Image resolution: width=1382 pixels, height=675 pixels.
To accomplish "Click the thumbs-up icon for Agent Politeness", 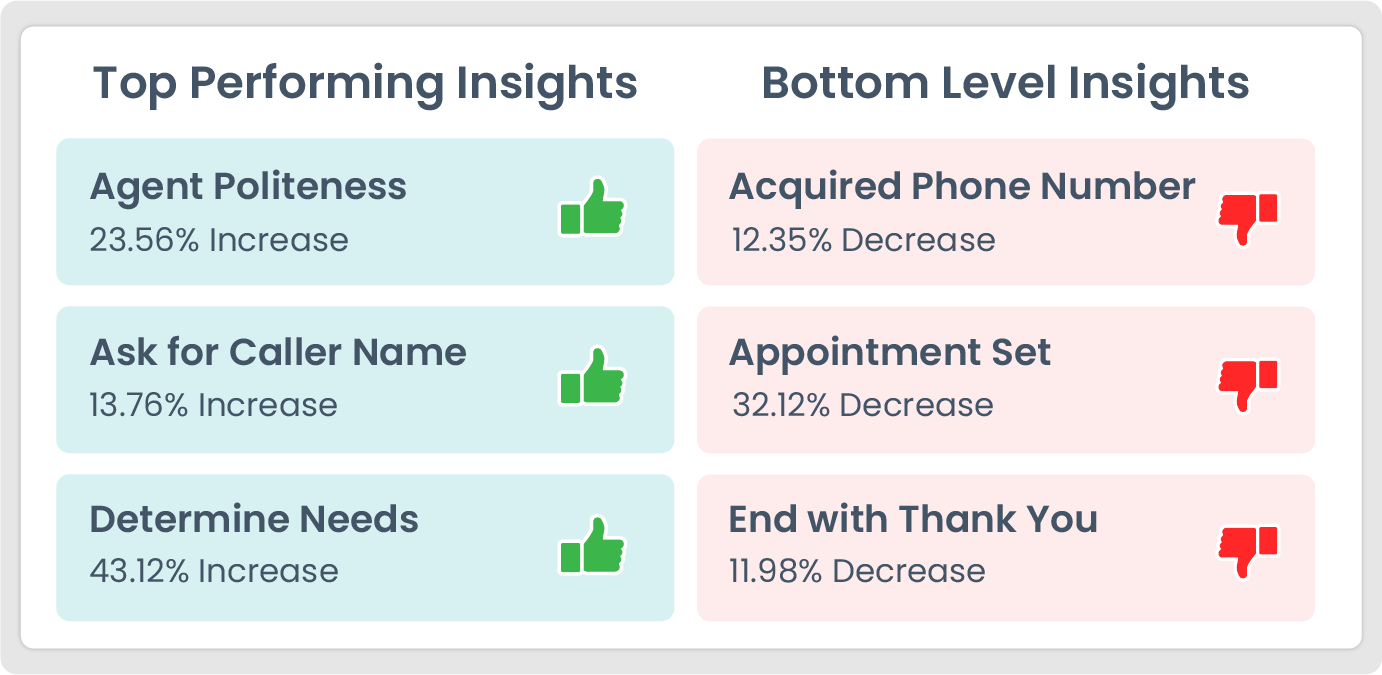I will (591, 208).
